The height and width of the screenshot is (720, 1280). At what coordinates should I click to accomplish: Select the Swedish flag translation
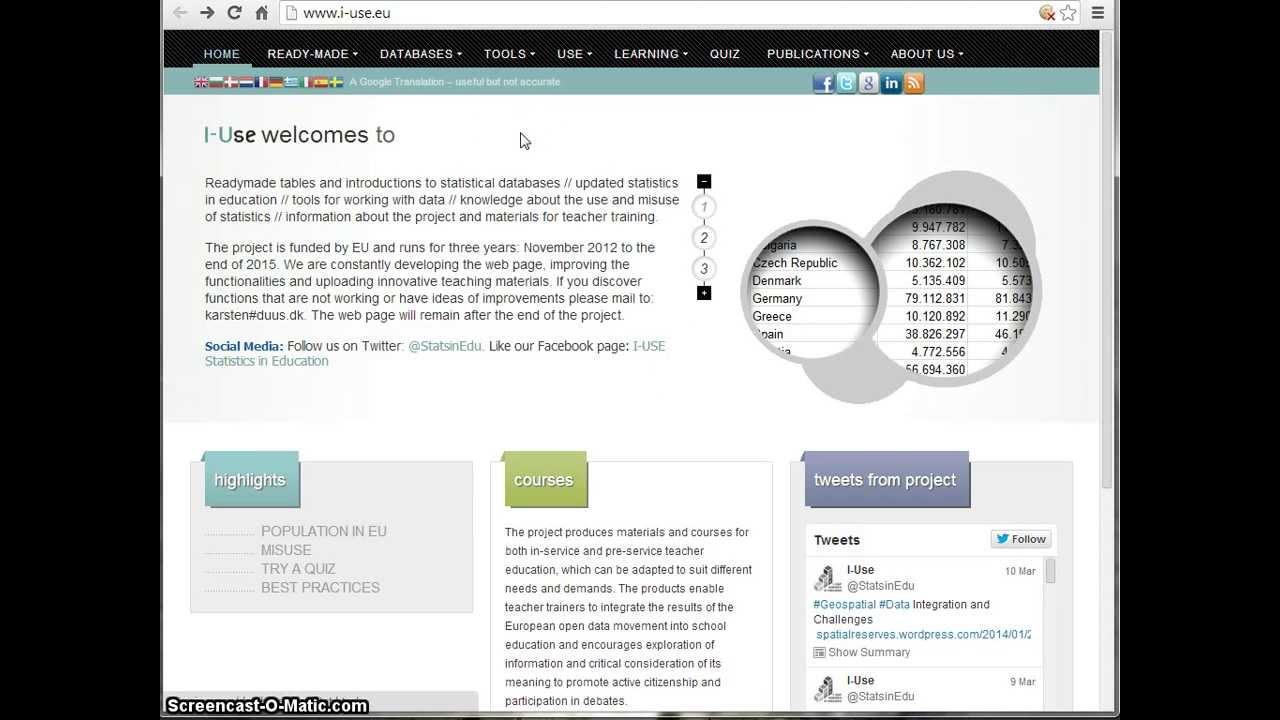click(336, 82)
